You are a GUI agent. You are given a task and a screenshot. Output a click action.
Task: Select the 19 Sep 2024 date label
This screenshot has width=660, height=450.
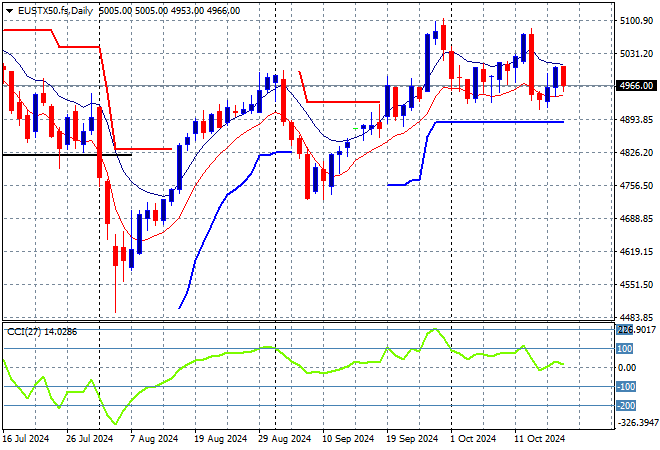412,439
